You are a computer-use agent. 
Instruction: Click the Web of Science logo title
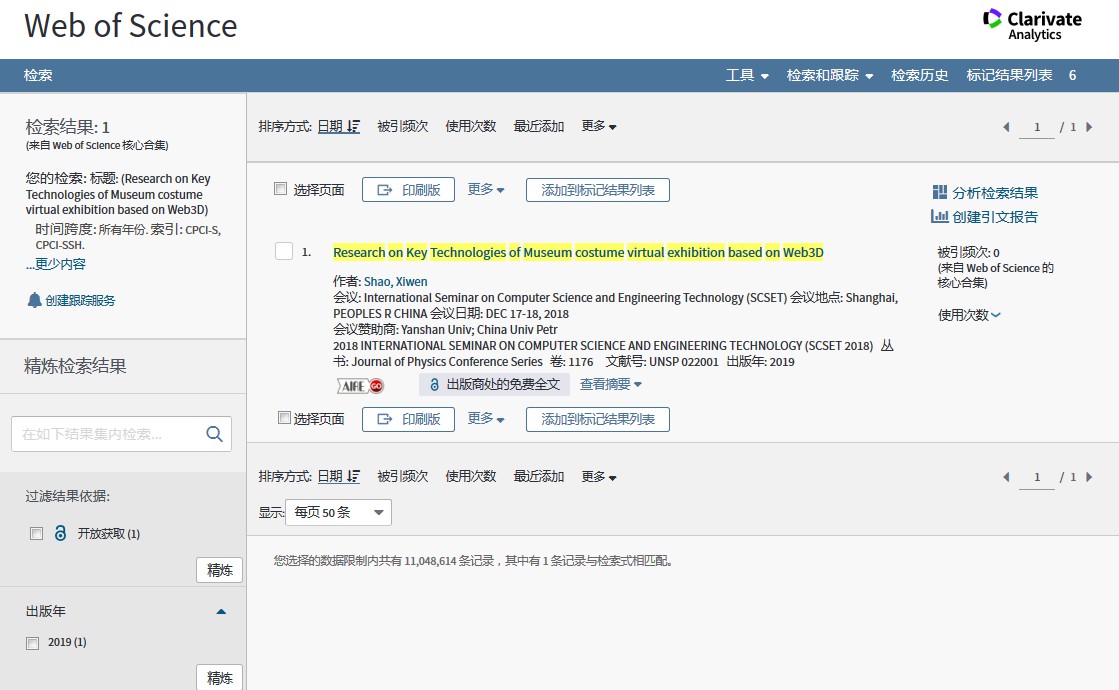pos(131,26)
